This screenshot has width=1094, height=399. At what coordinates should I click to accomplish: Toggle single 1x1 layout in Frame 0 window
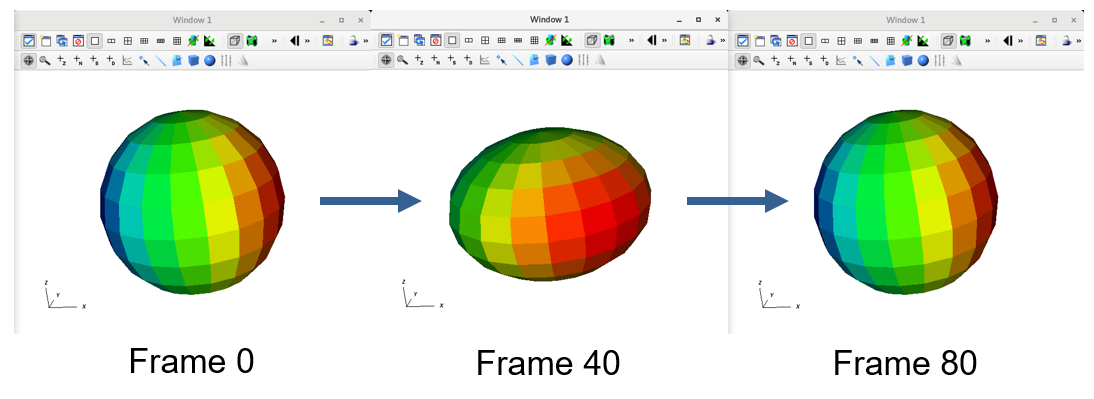(95, 41)
